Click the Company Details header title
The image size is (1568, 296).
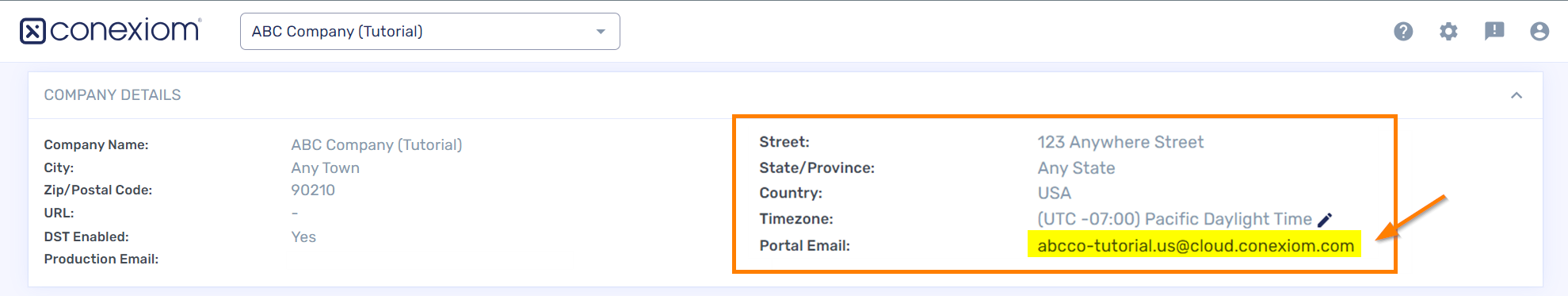[113, 95]
